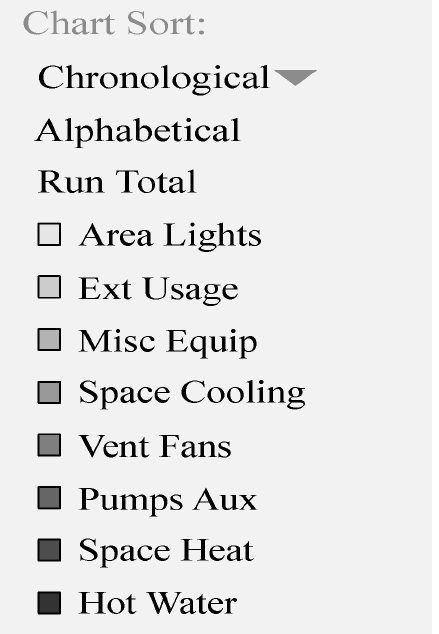This screenshot has width=439, height=634.
Task: Select the Misc Equip label
Action: (168, 342)
